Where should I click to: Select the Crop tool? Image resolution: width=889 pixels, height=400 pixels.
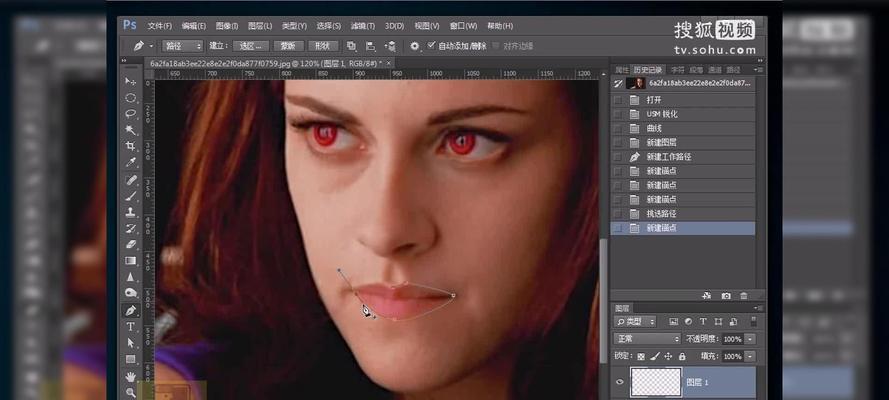131,146
